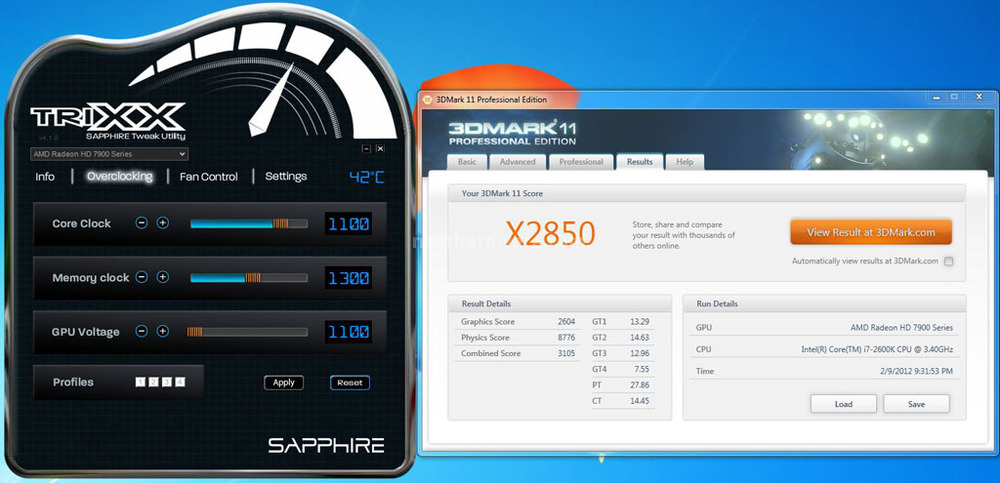Open the Fan Control tab in TRIXX
Viewport: 1000px width, 483px height.
click(209, 177)
